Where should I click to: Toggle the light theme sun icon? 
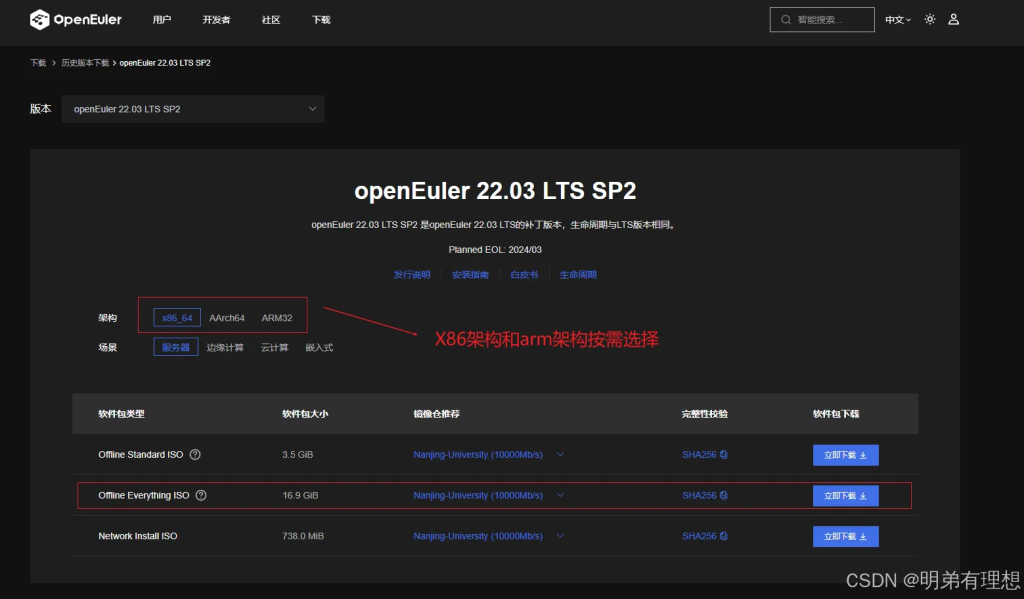coord(930,20)
